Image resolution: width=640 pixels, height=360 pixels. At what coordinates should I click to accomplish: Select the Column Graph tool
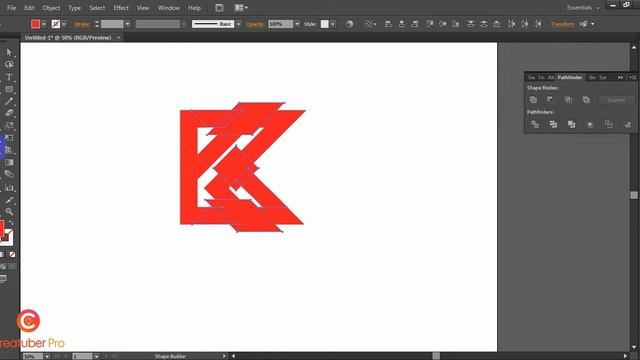[9, 188]
